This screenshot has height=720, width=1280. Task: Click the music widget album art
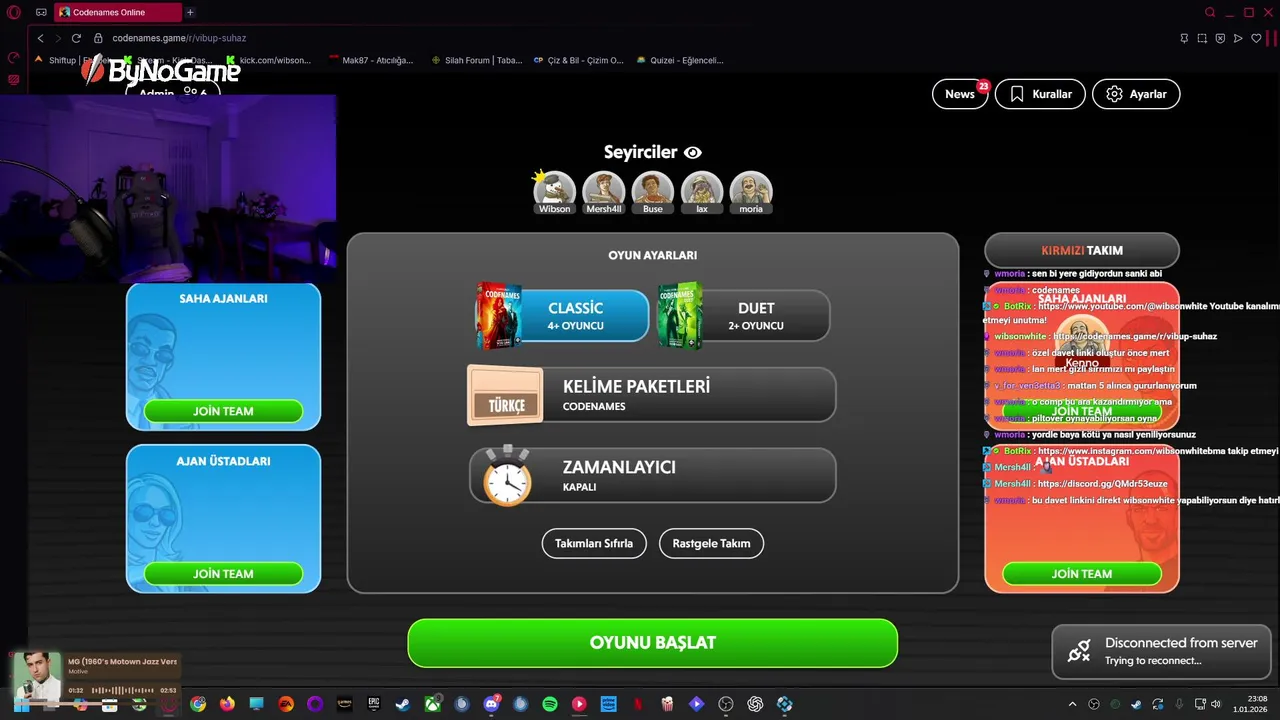coord(37,676)
